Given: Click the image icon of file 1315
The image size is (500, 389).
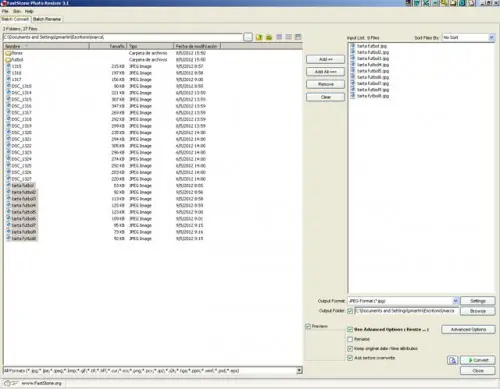Looking at the screenshot, I should point(9,66).
